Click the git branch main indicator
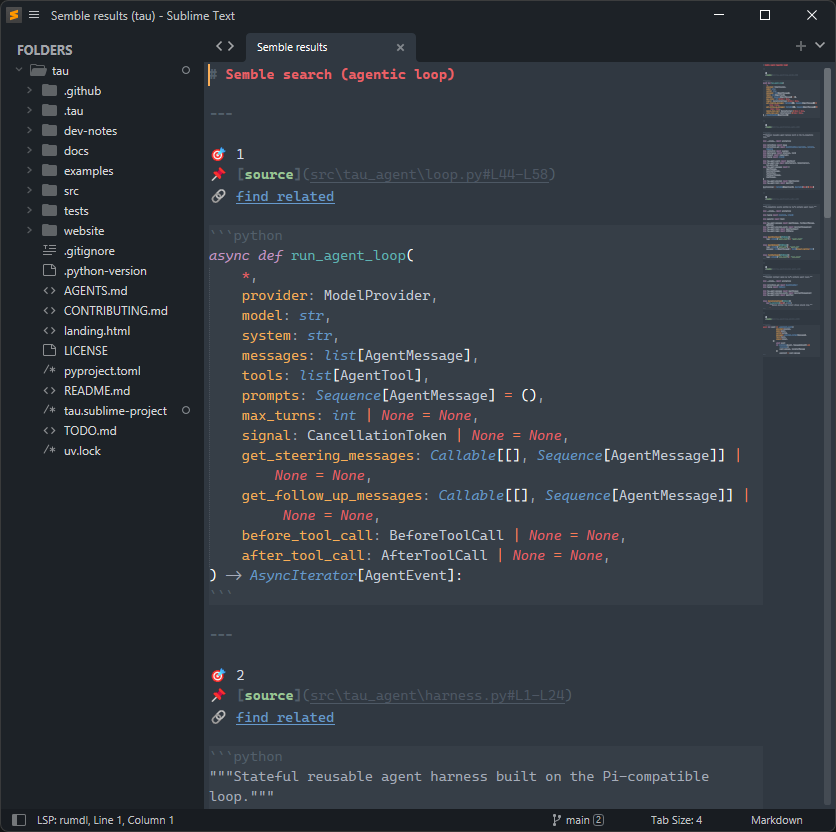This screenshot has width=836, height=832. tap(578, 820)
